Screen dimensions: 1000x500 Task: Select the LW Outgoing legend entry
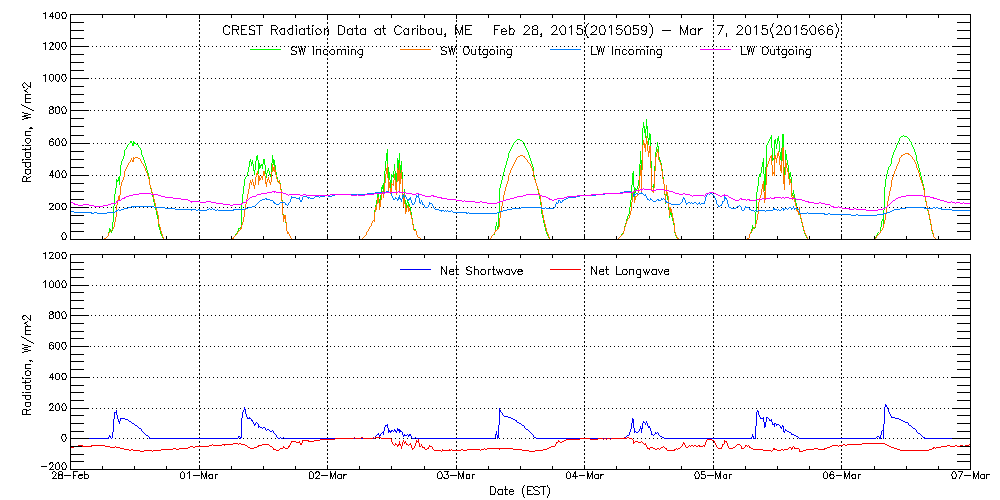(x=775, y=51)
